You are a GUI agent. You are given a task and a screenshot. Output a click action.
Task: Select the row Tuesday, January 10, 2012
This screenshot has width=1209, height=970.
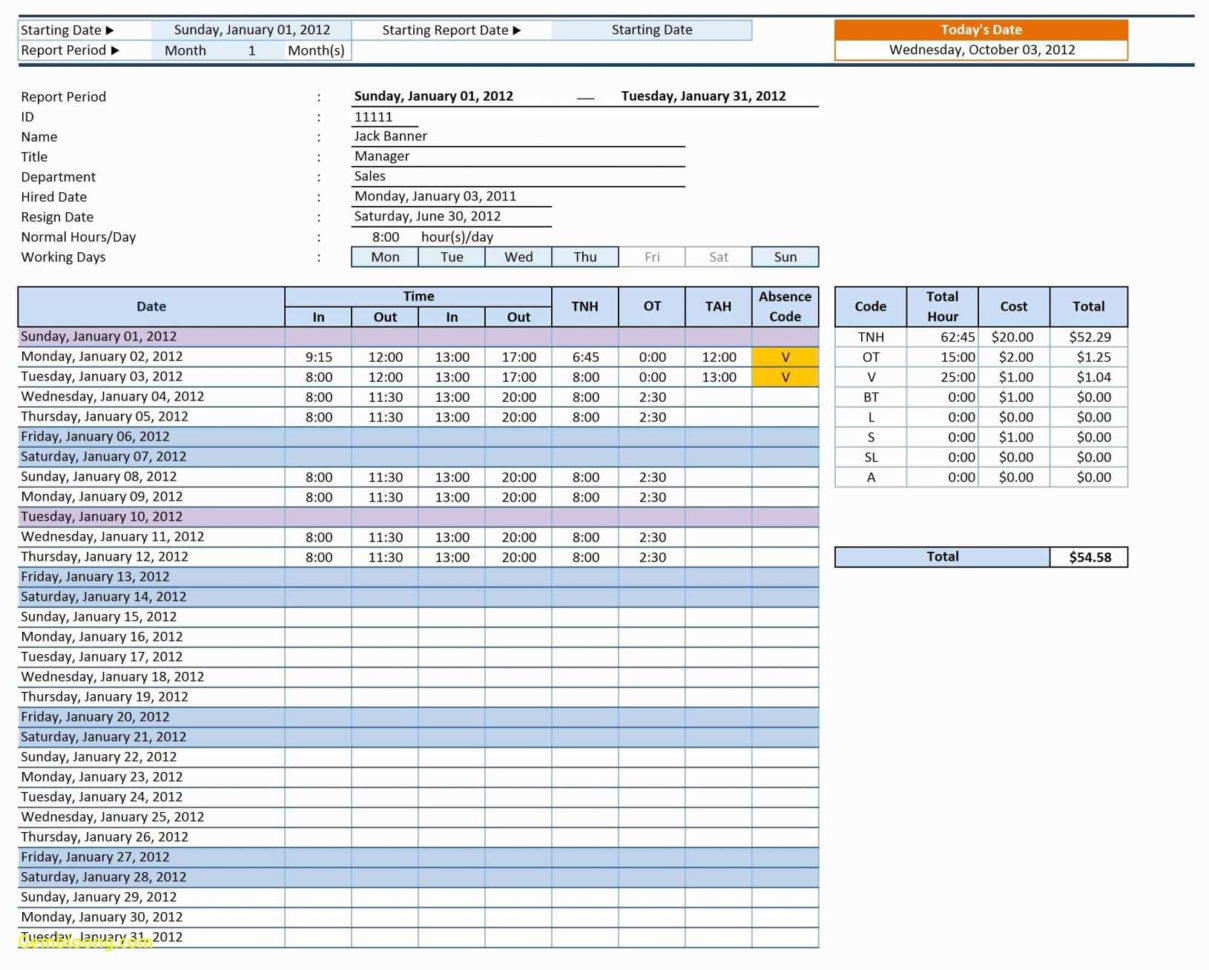418,517
